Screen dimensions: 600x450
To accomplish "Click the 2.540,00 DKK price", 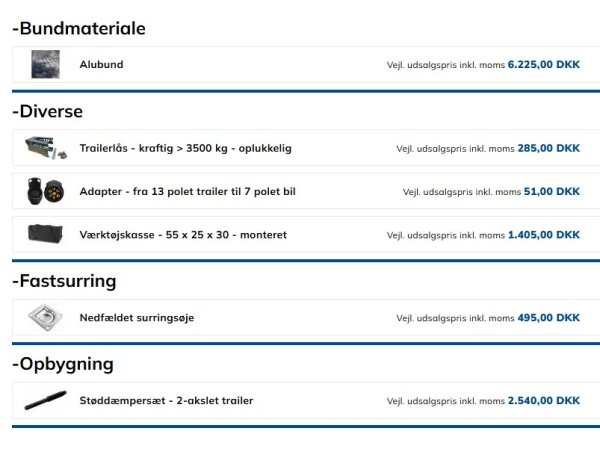I will click(x=543, y=401).
